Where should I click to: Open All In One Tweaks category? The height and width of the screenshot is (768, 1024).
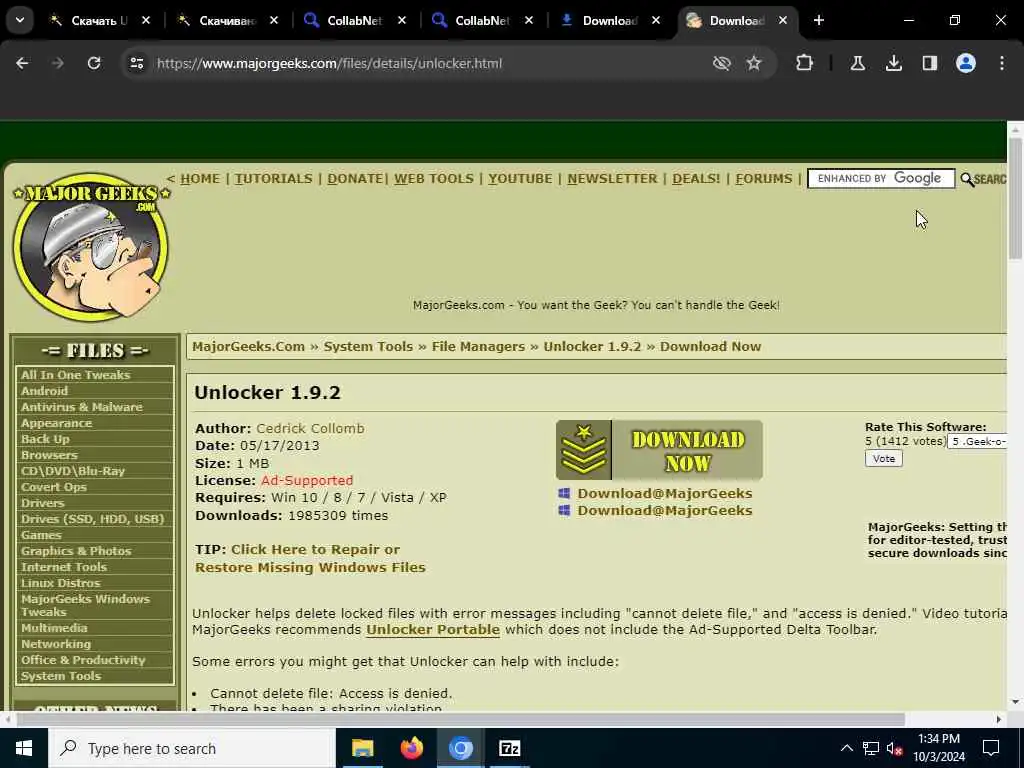pos(76,375)
